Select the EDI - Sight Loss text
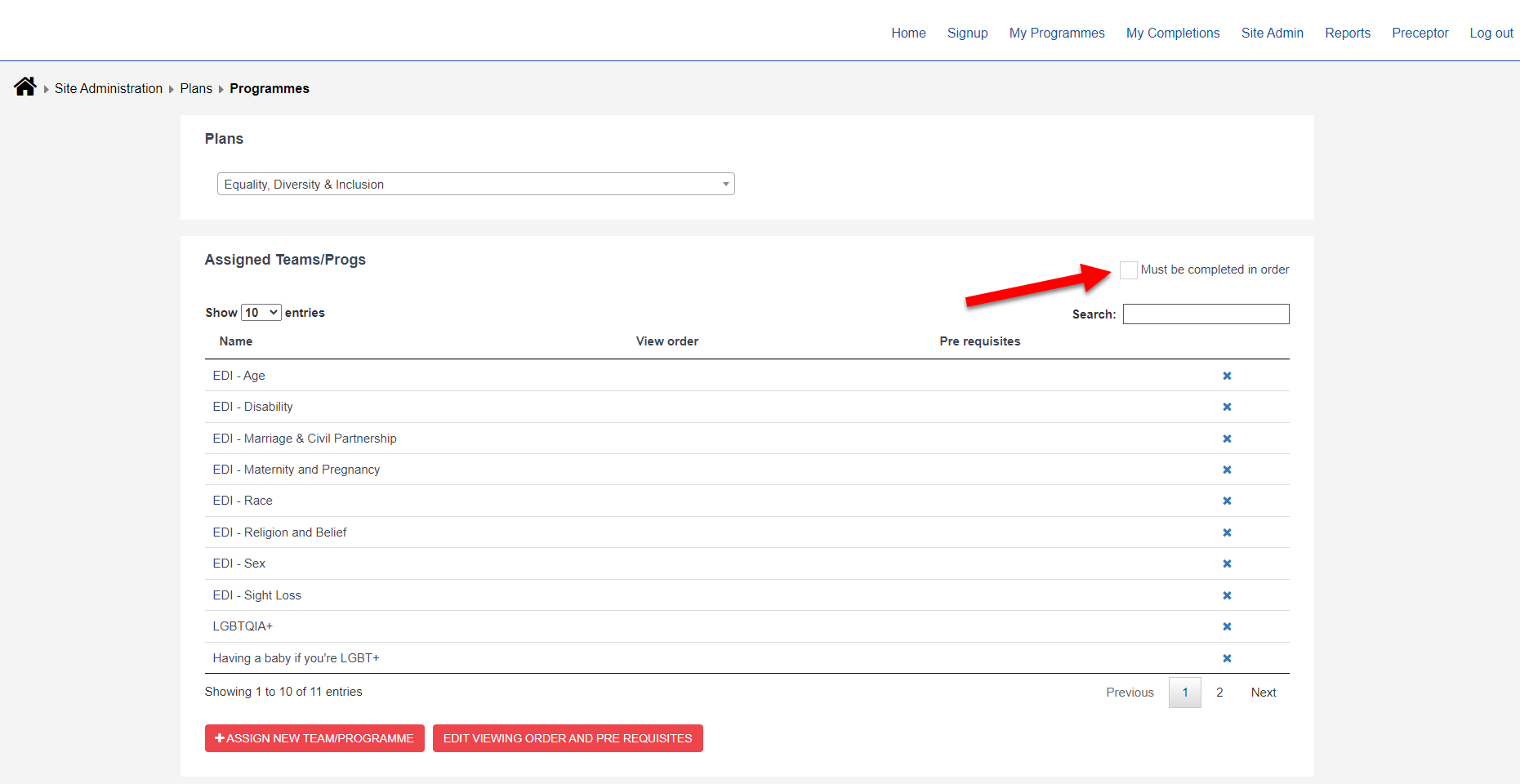This screenshot has height=784, width=1520. pos(256,595)
